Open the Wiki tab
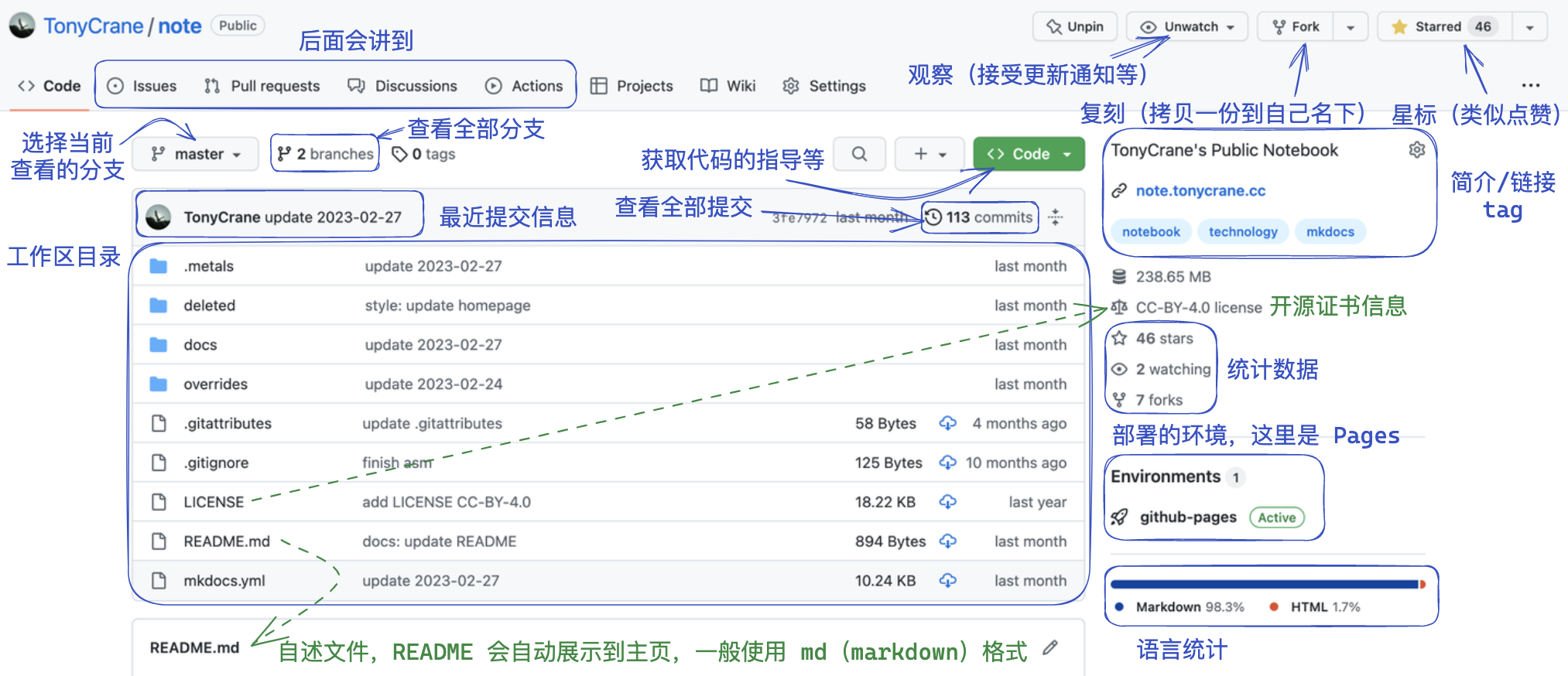The height and width of the screenshot is (676, 1568). tap(728, 86)
